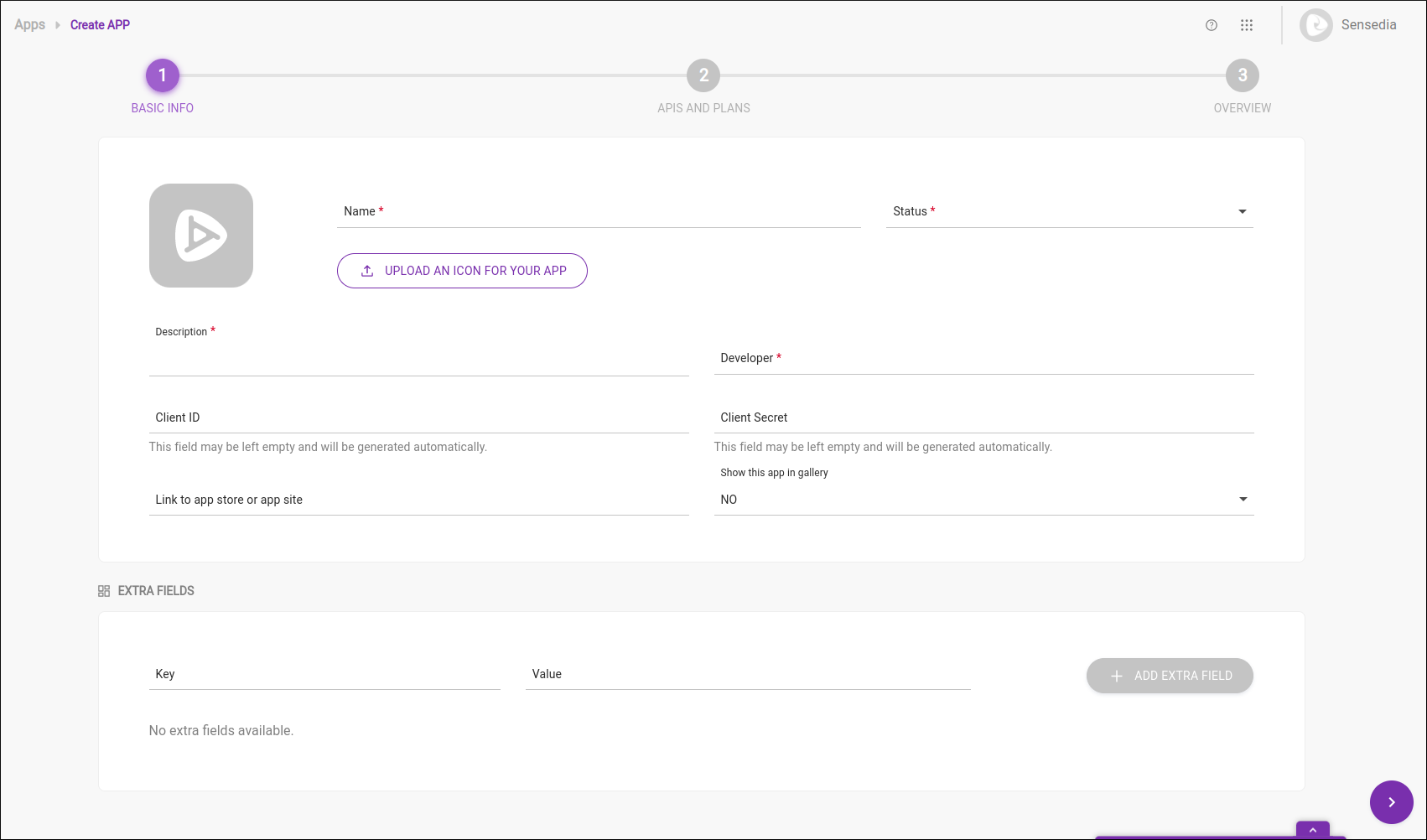The height and width of the screenshot is (840, 1427).
Task: Select step 2 APIS AND PLANS
Action: pos(703,75)
